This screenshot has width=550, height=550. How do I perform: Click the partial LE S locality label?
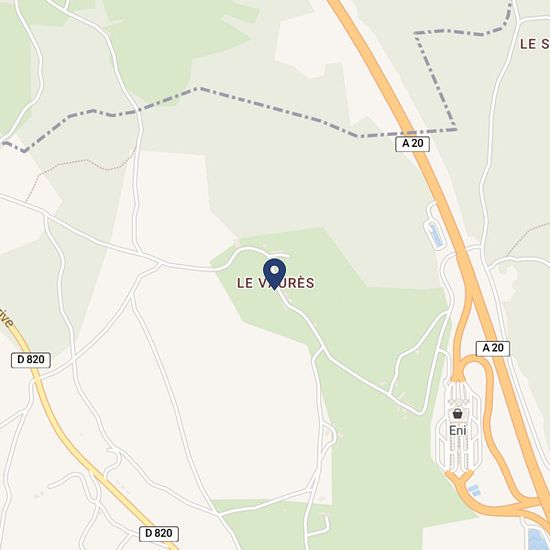[x=535, y=44]
